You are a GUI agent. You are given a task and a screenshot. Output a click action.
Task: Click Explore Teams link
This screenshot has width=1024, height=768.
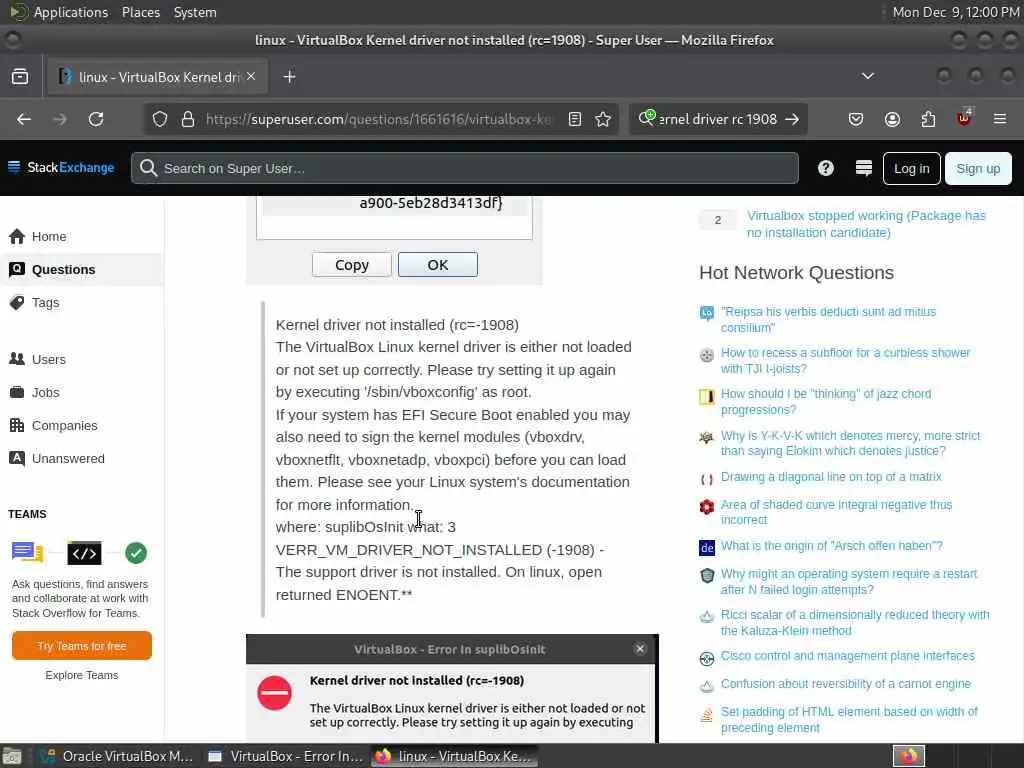(x=82, y=675)
